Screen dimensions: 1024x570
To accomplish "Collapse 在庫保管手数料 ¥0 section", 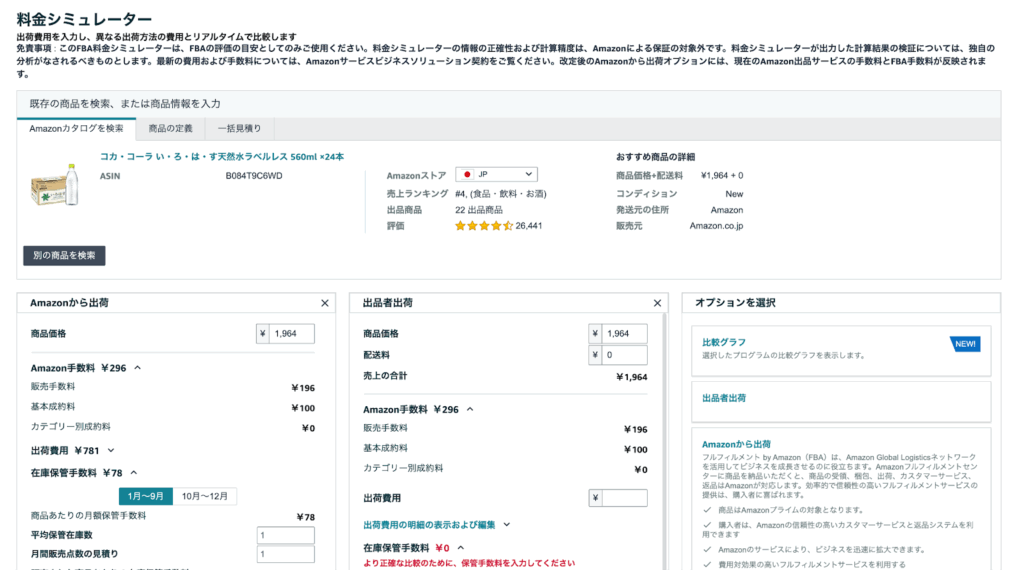I will click(461, 548).
